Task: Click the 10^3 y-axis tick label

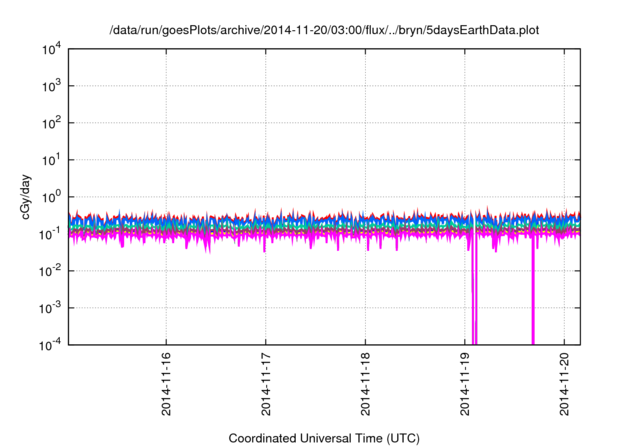Action: (x=52, y=86)
